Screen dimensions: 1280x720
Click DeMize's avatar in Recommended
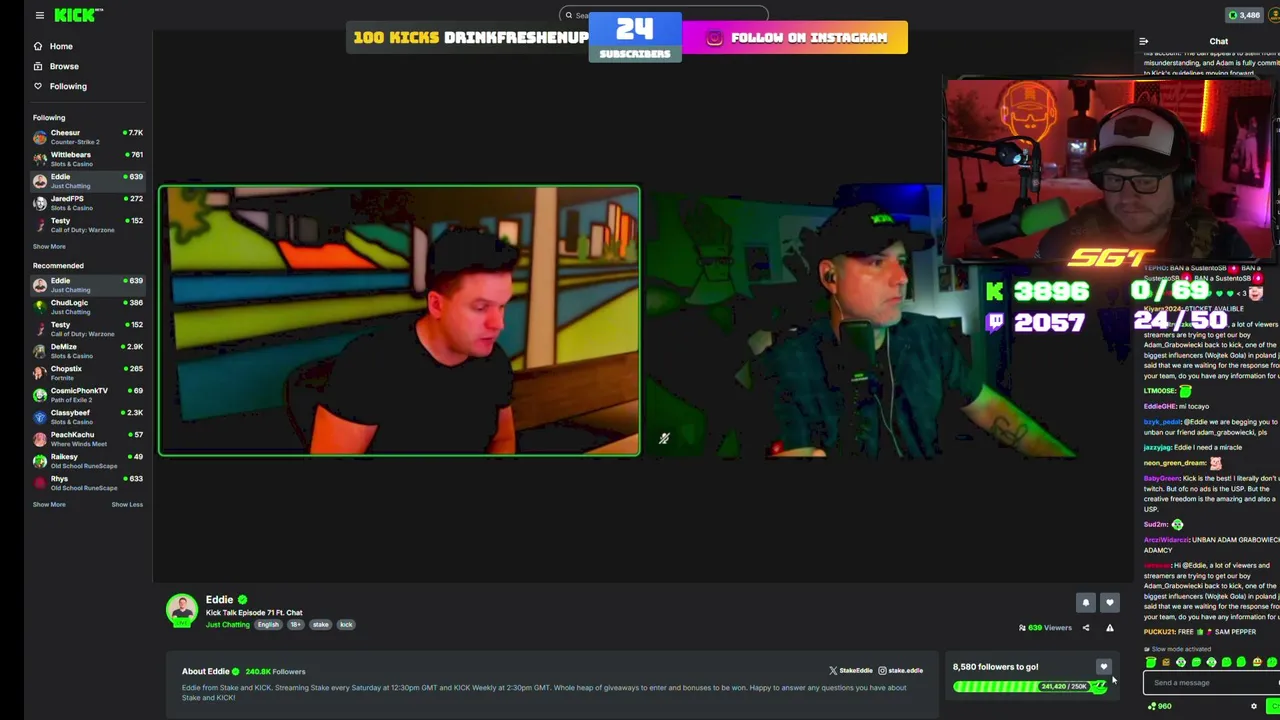coord(39,351)
